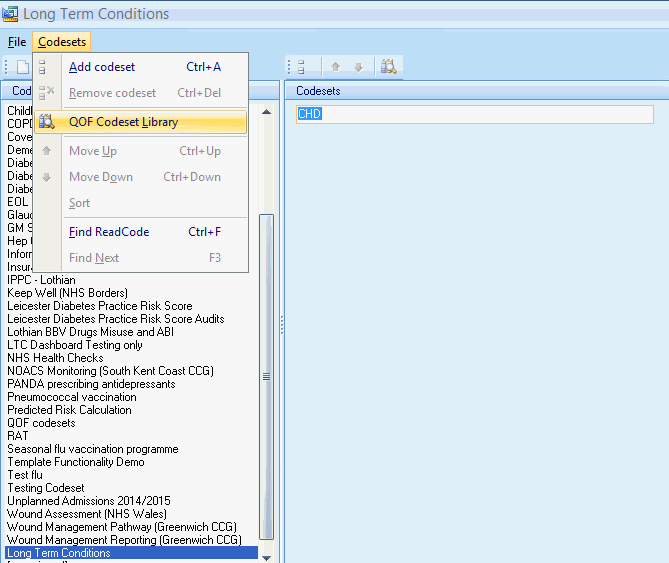Click the list scrollbar up arrow
Image resolution: width=669 pixels, height=563 pixels.
click(266, 111)
